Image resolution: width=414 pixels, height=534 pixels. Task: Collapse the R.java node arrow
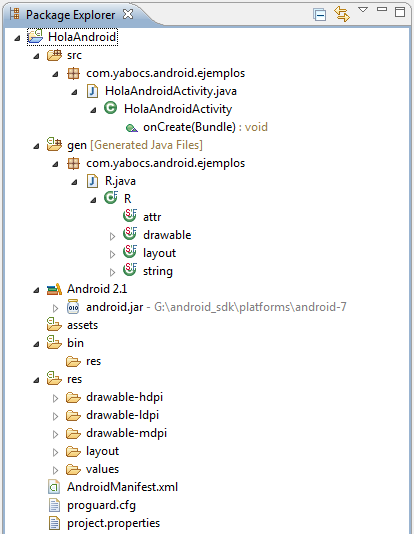click(x=75, y=183)
